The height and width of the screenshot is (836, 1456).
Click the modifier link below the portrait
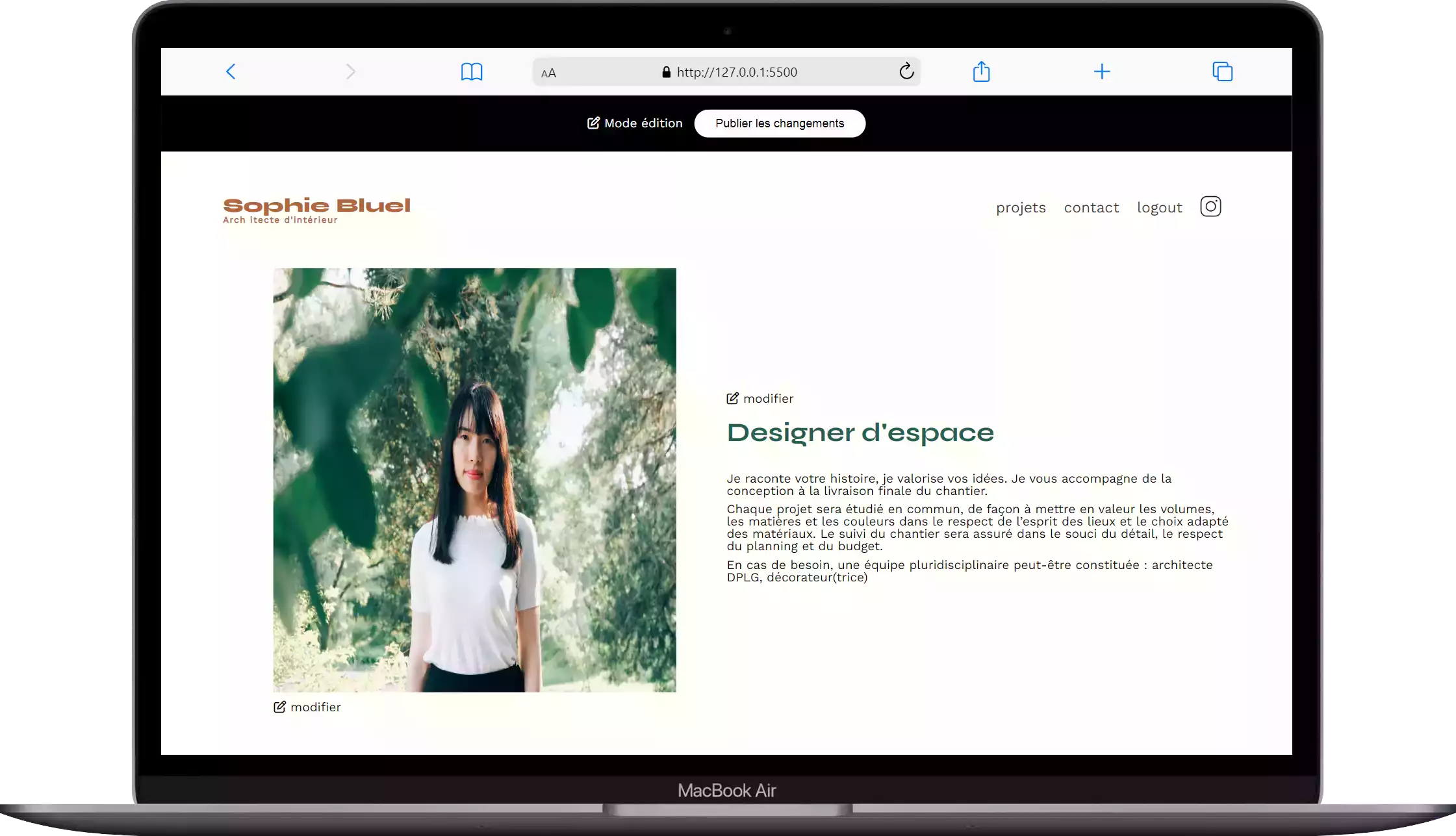[x=315, y=707]
